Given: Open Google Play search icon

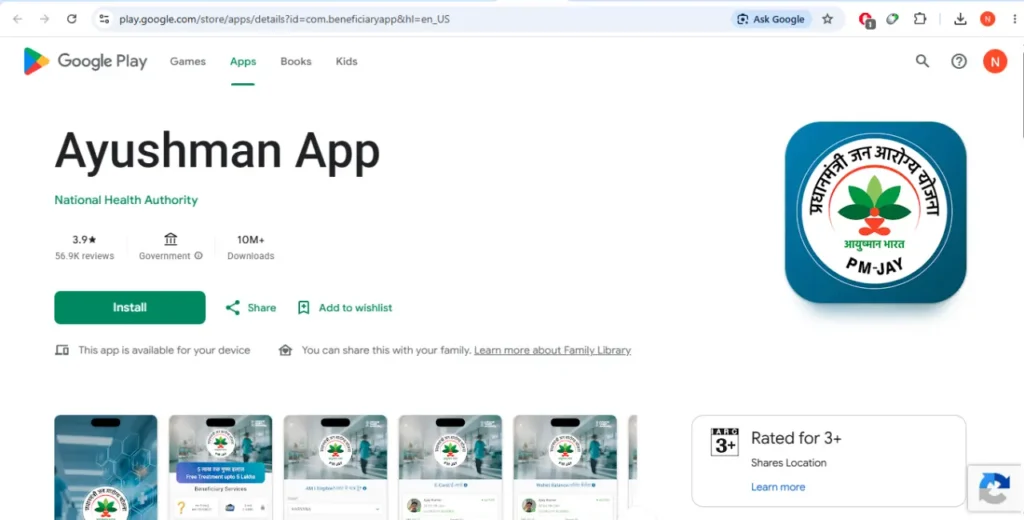Looking at the screenshot, I should (922, 61).
